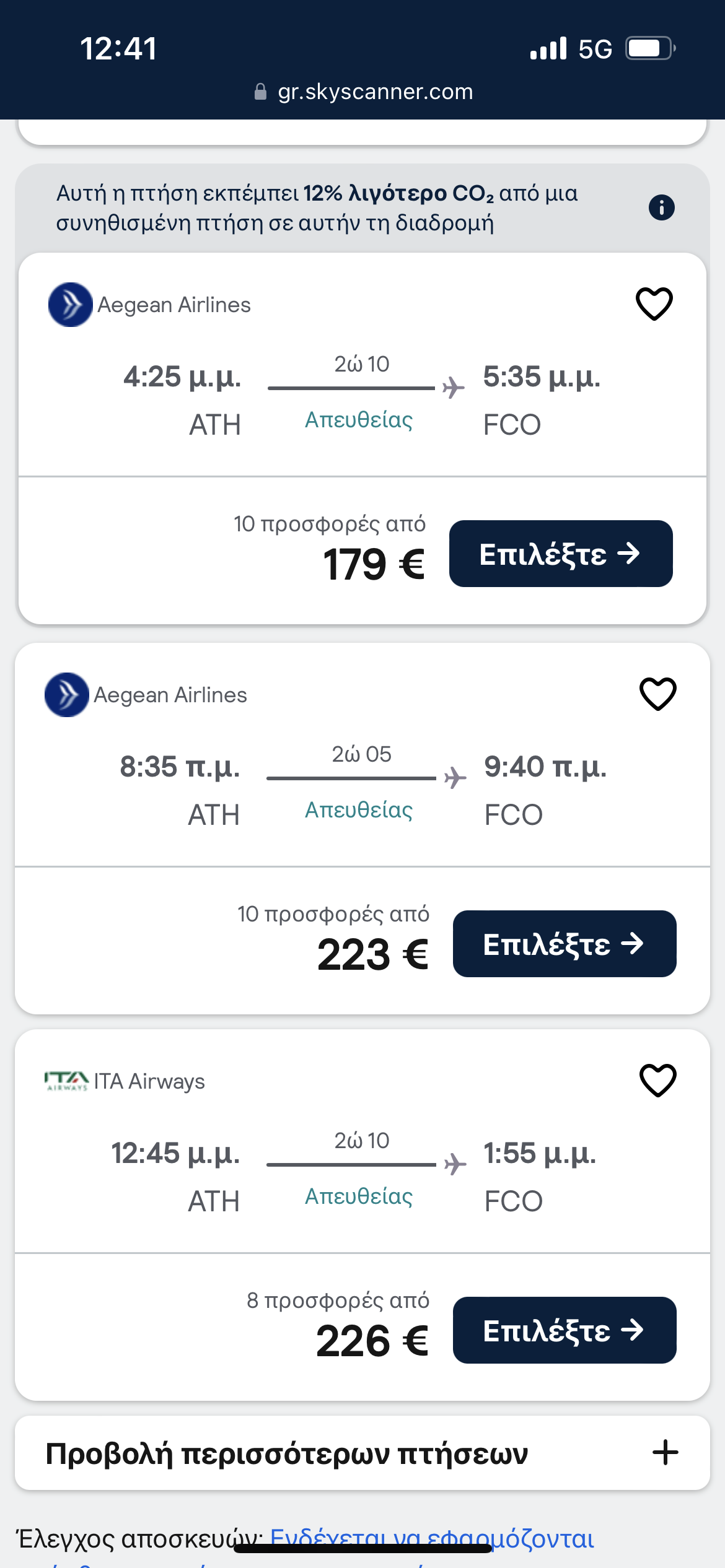Select the 223 € flight offer

coord(564,944)
